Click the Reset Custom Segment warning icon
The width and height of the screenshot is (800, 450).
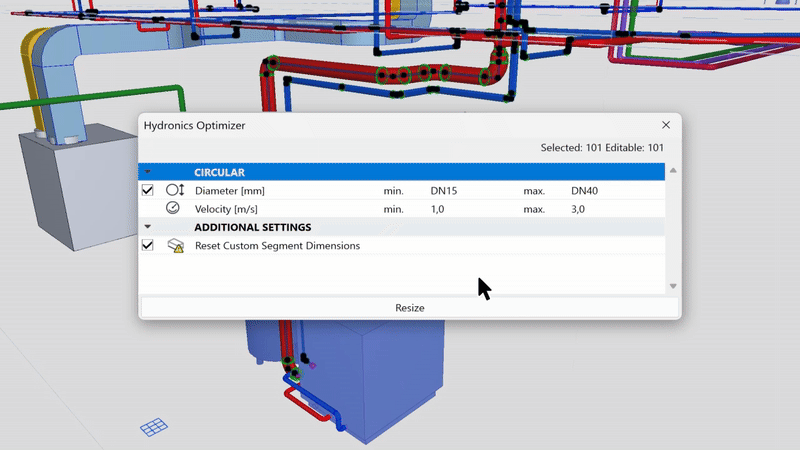click(x=175, y=245)
